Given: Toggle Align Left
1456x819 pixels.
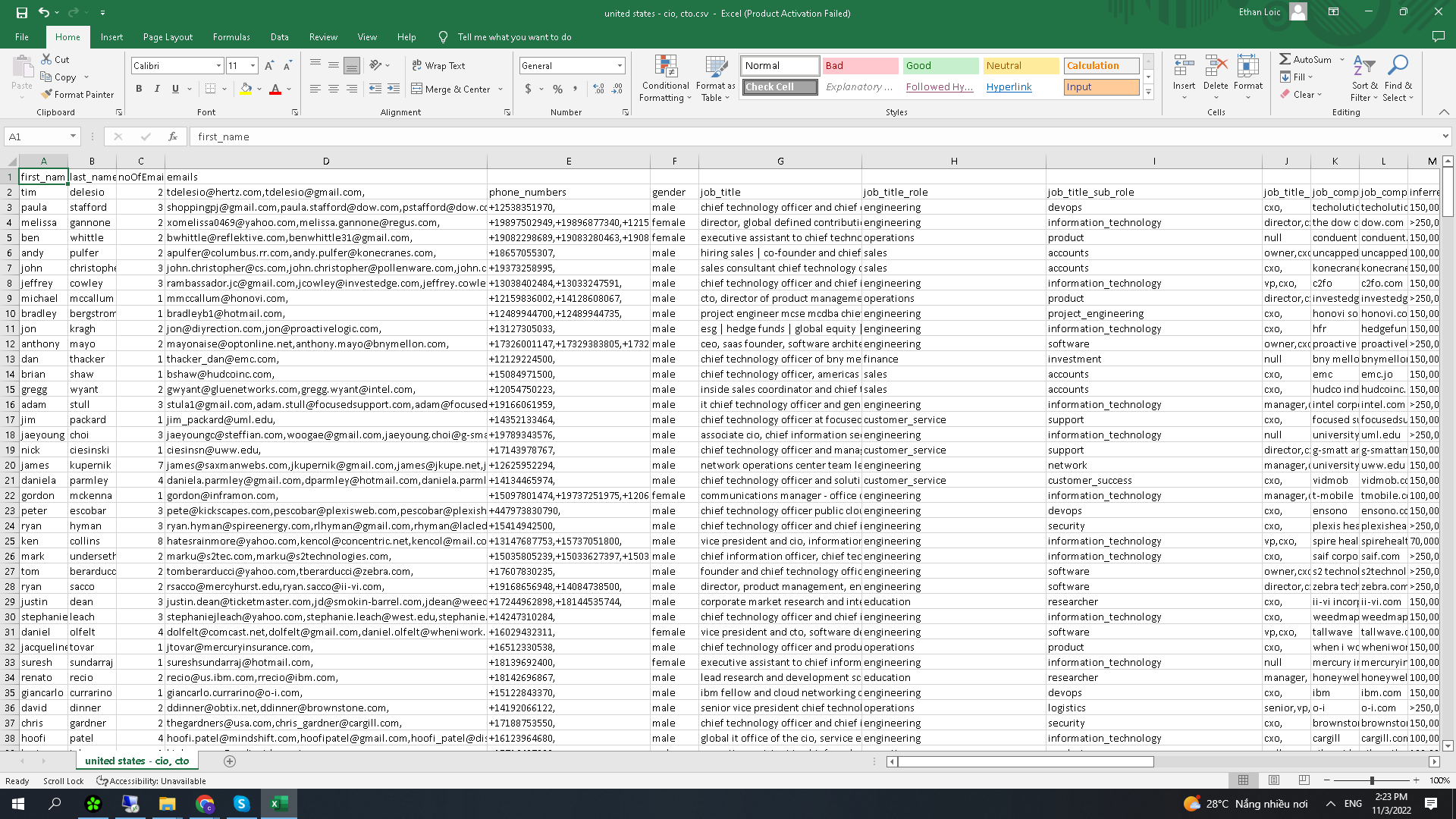Looking at the screenshot, I should click(315, 89).
